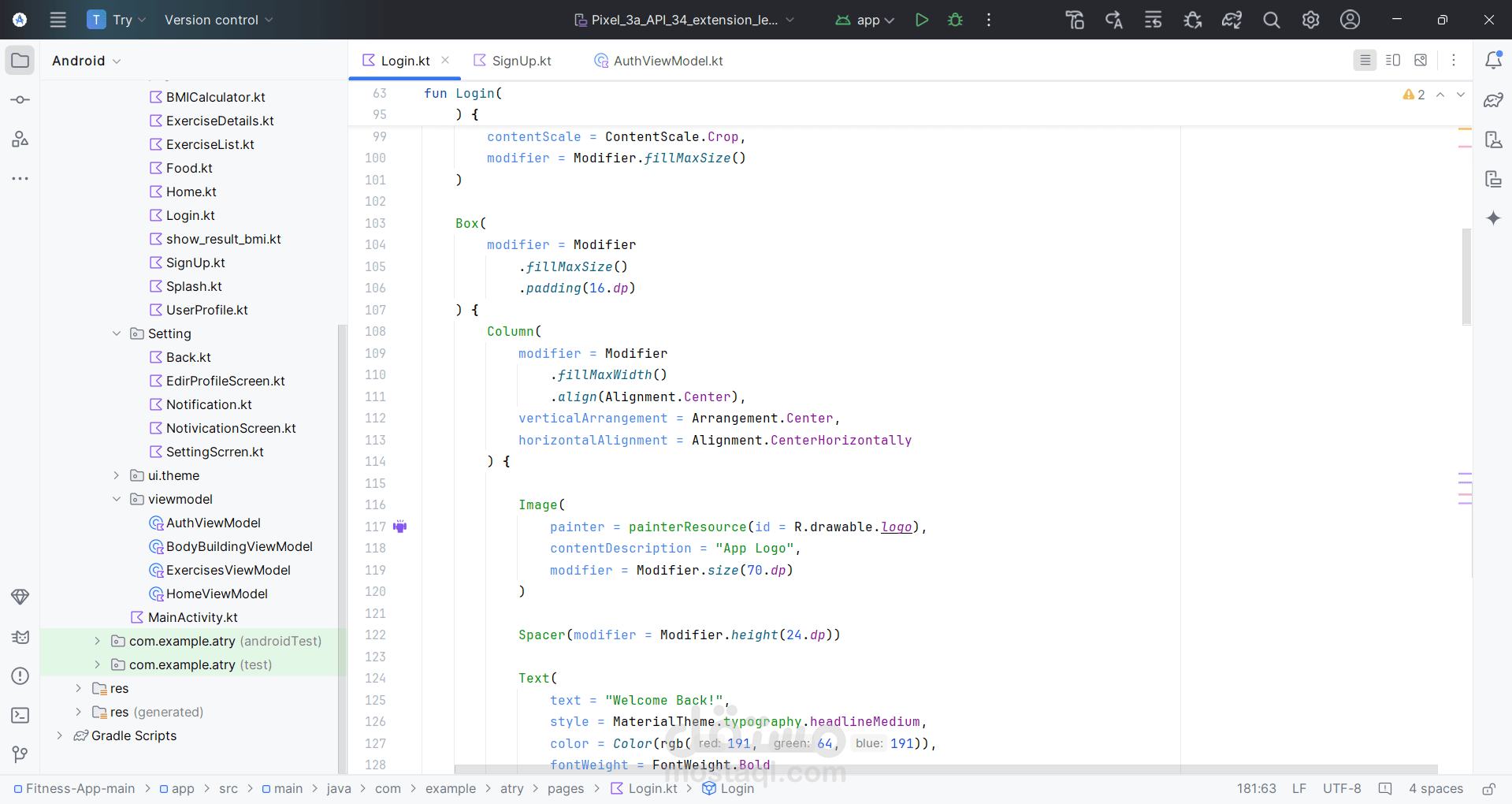1512x804 pixels.
Task: Go to previous highlighted error arrow
Action: coord(1440,95)
